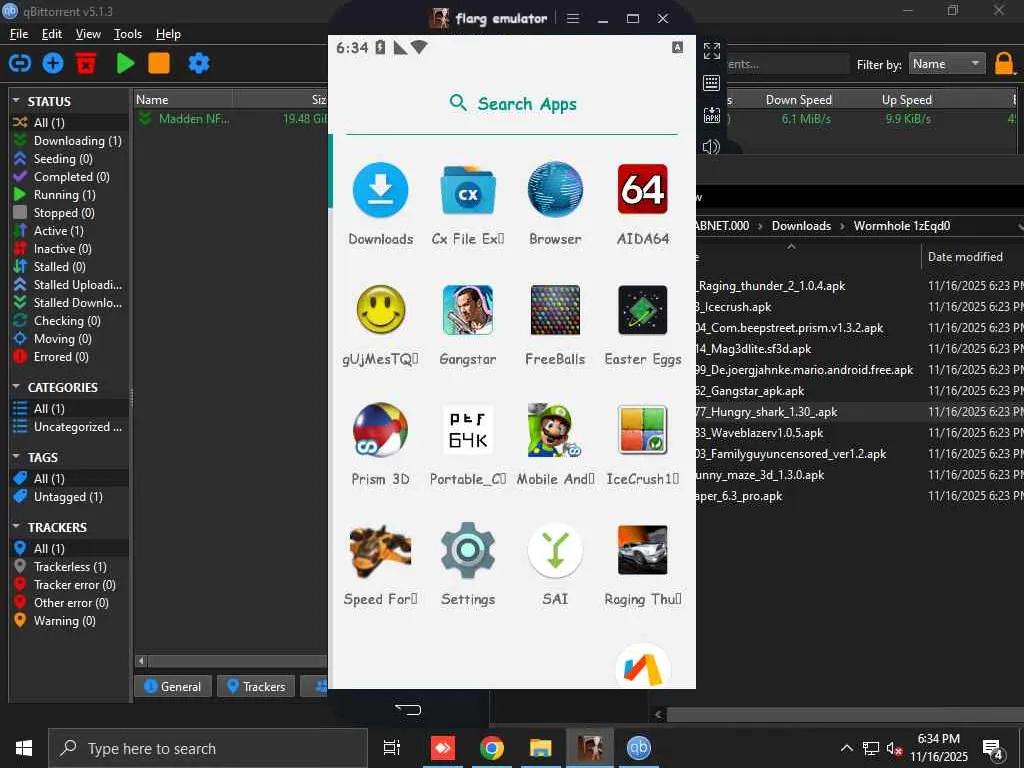
Task: Click the orange stop torrent icon
Action: pyautogui.click(x=159, y=63)
